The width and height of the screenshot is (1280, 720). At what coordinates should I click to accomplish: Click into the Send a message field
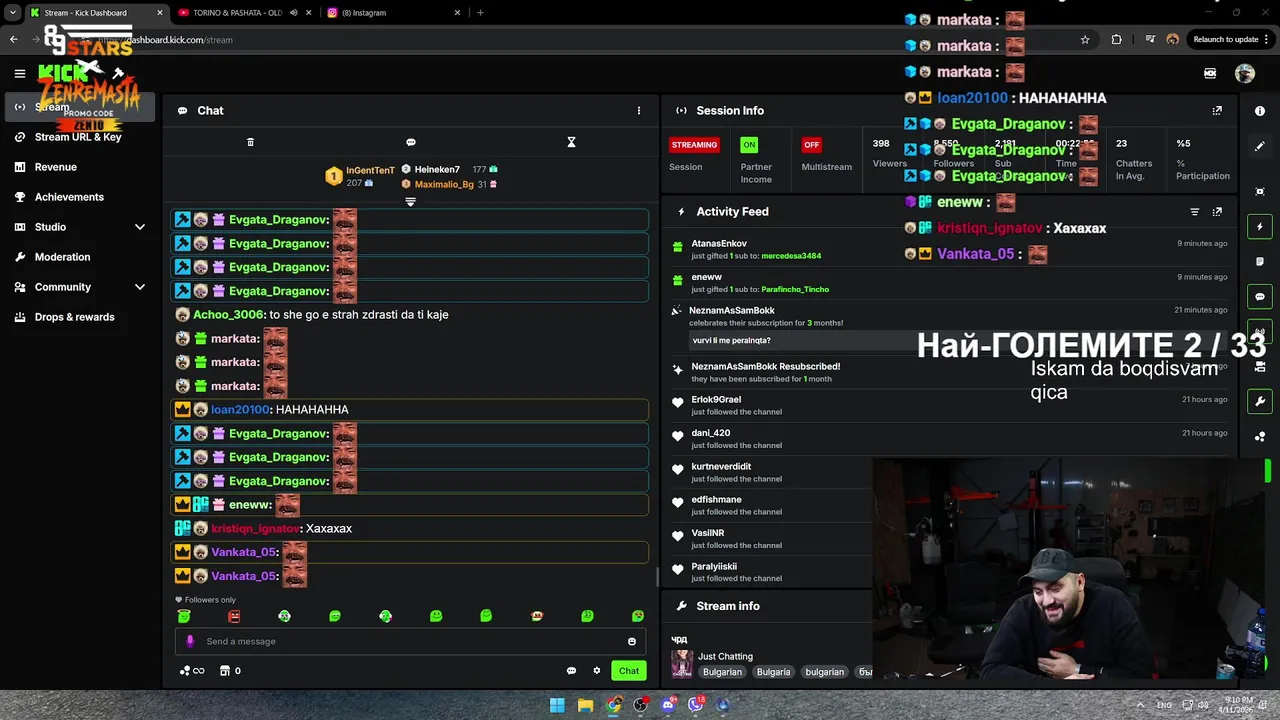pyautogui.click(x=410, y=641)
